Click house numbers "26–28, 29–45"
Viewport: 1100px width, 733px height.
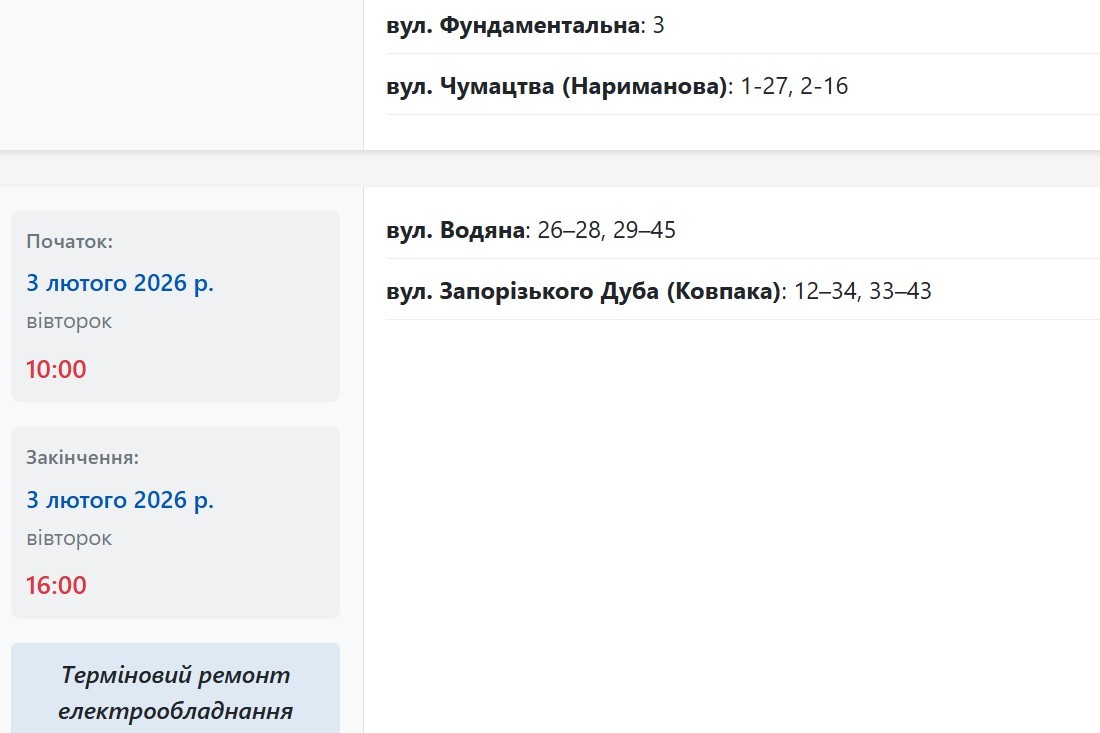pos(607,231)
